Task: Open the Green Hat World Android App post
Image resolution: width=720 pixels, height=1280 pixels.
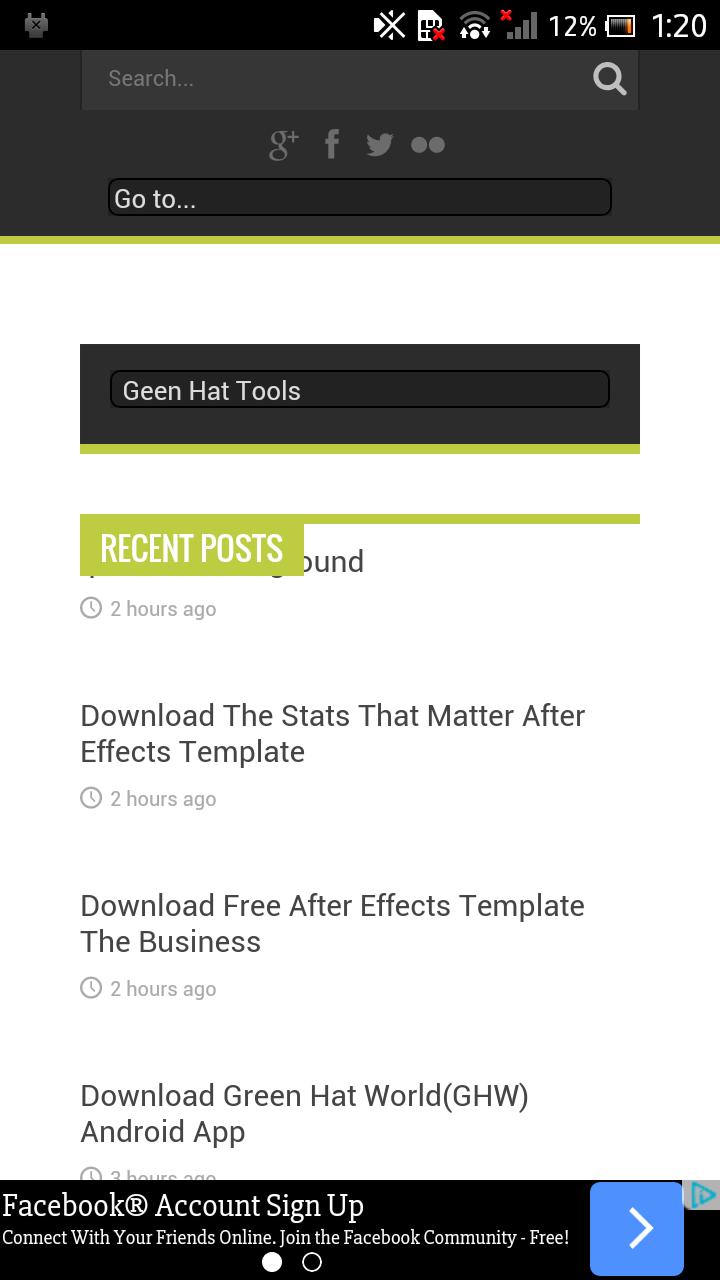Action: point(304,1113)
